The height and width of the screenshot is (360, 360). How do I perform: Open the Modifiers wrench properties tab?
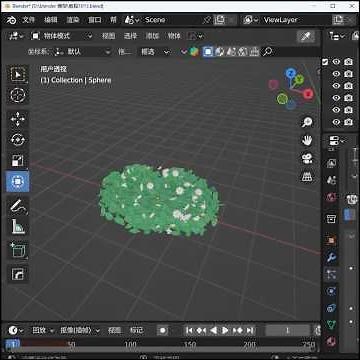(x=331, y=257)
